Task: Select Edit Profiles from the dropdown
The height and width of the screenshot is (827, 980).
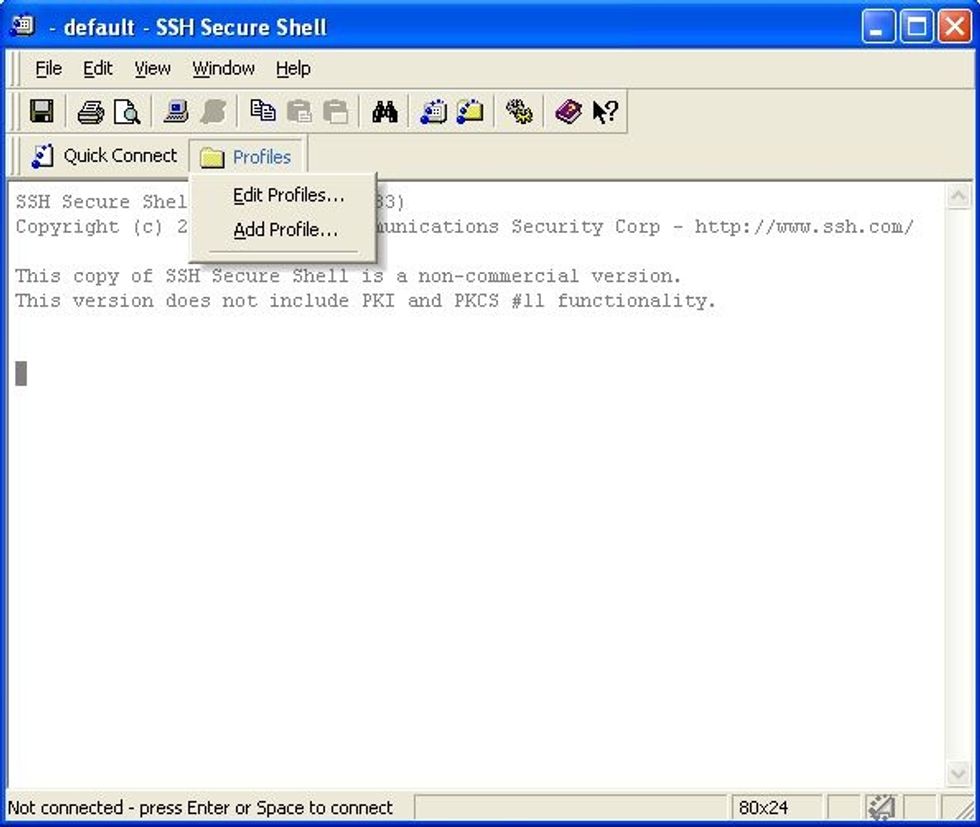Action: (x=288, y=196)
